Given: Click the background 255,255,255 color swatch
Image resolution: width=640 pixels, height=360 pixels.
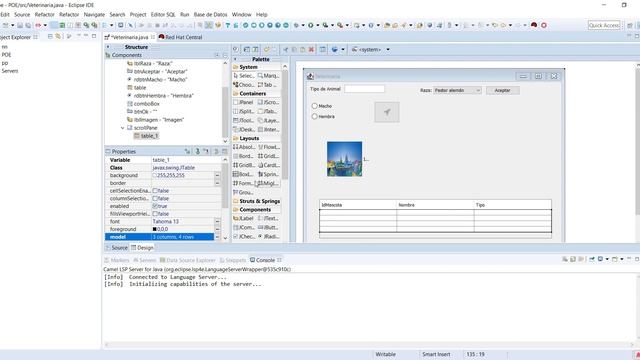Looking at the screenshot, I should 155,175.
